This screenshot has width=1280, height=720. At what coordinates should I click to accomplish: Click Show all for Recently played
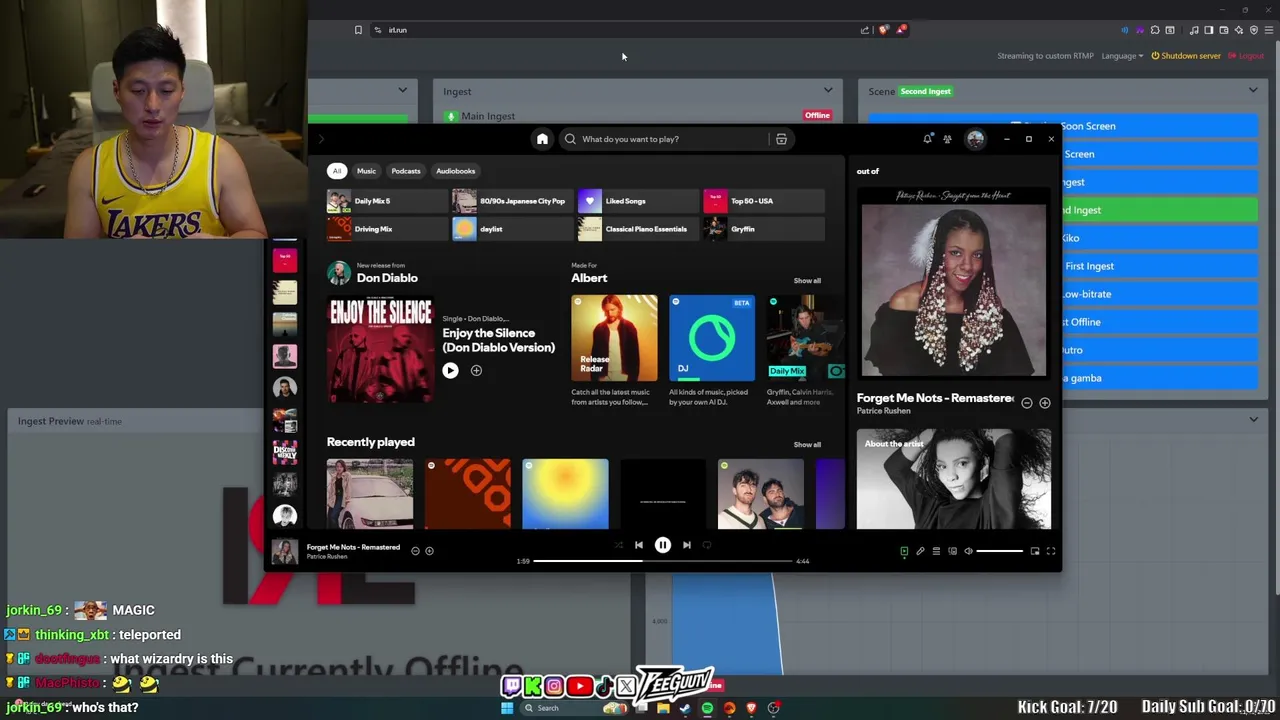point(807,445)
